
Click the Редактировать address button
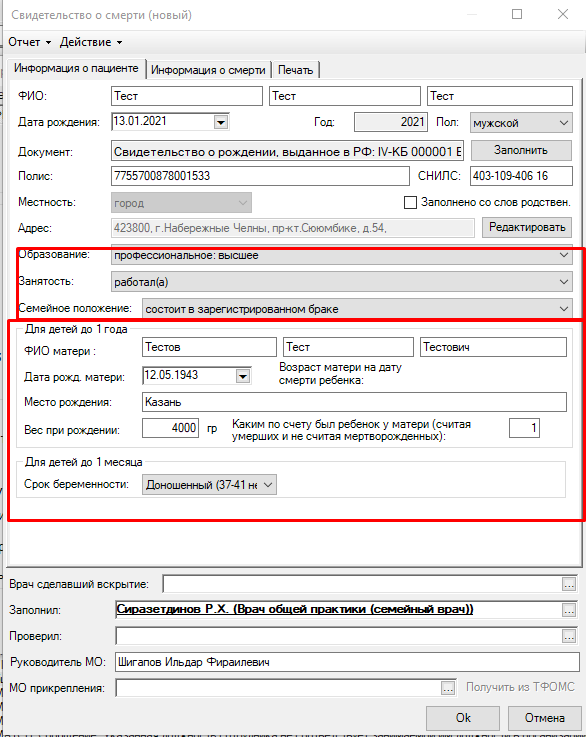coord(527,227)
